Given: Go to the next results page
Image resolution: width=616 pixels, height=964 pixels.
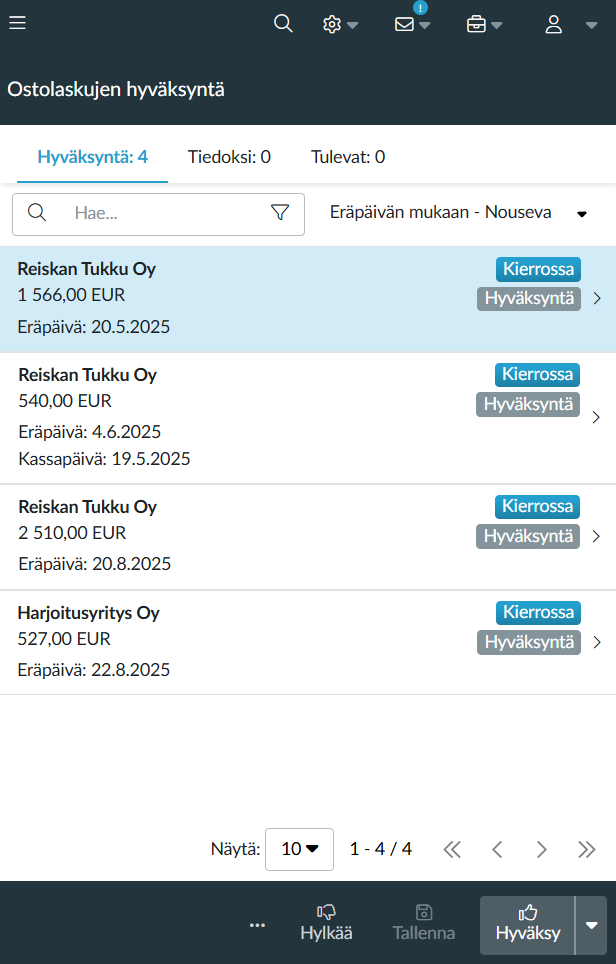Looking at the screenshot, I should pos(541,849).
